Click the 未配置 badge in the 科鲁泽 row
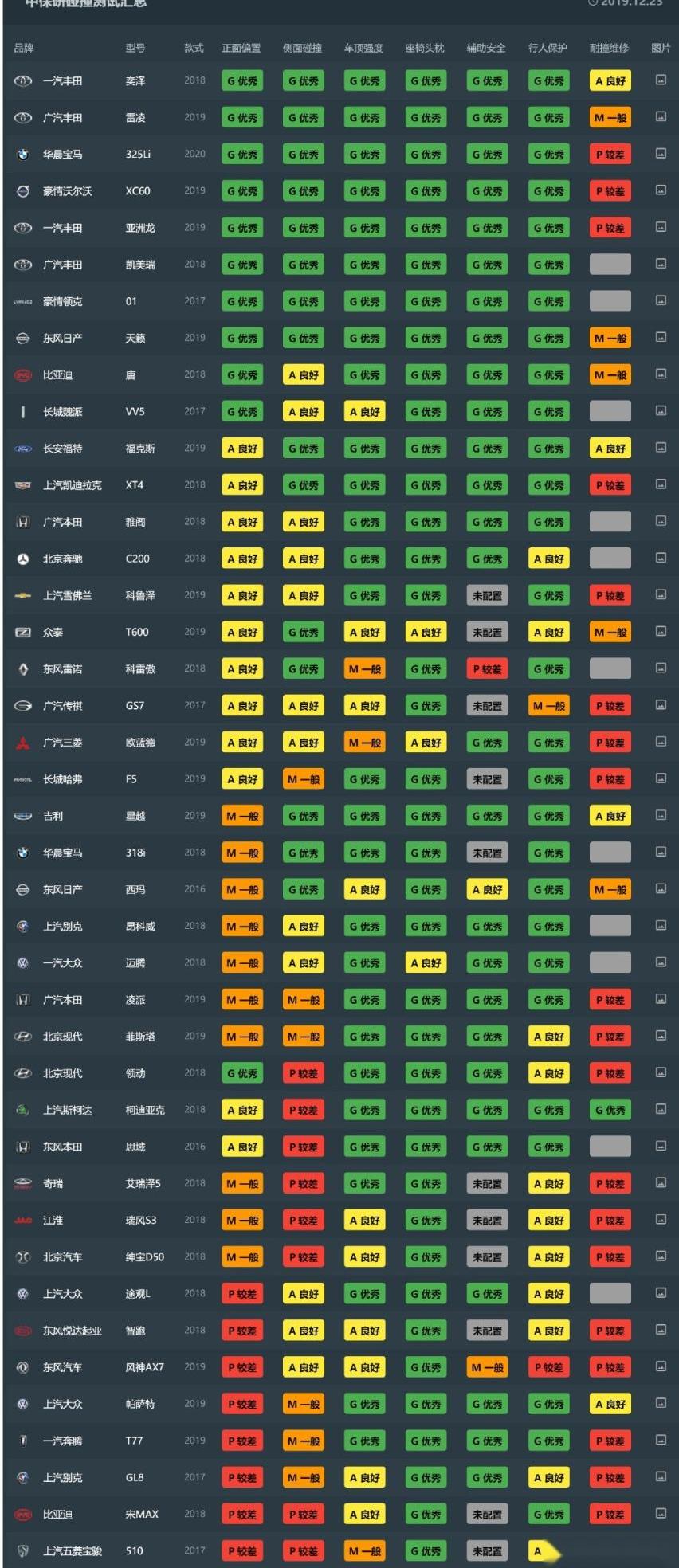Viewport: 679px width, 1568px height. (487, 595)
